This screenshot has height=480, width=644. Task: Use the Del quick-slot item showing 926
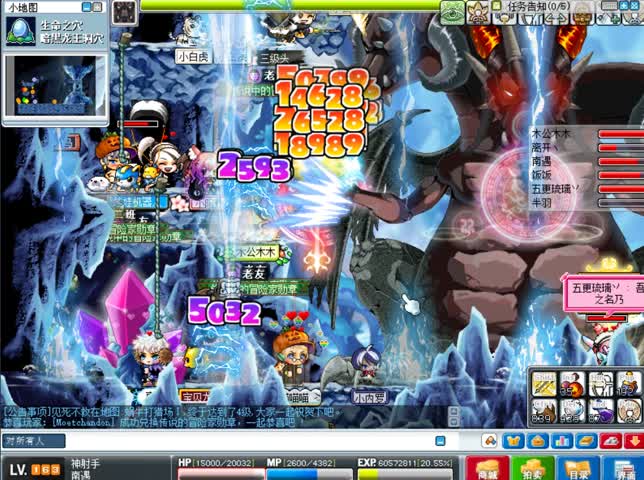click(x=572, y=411)
